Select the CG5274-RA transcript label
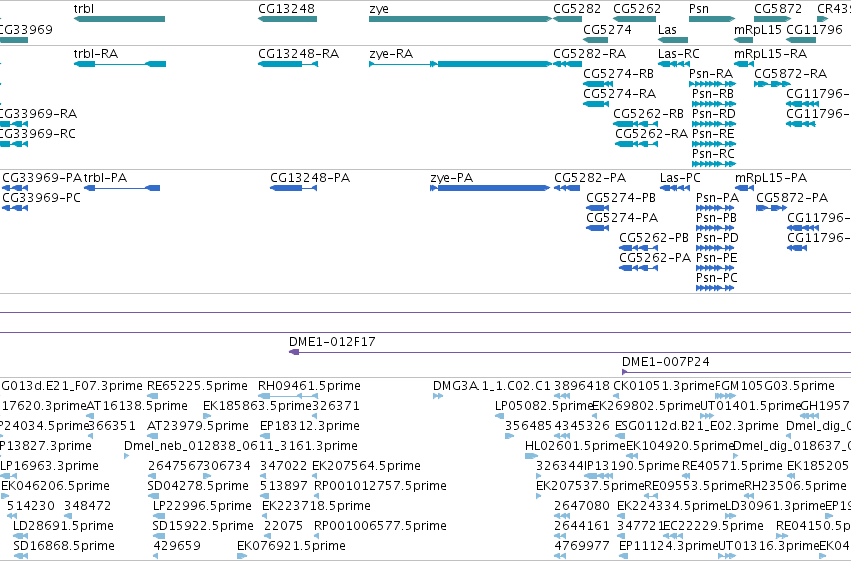851x561 pixels. [x=619, y=94]
